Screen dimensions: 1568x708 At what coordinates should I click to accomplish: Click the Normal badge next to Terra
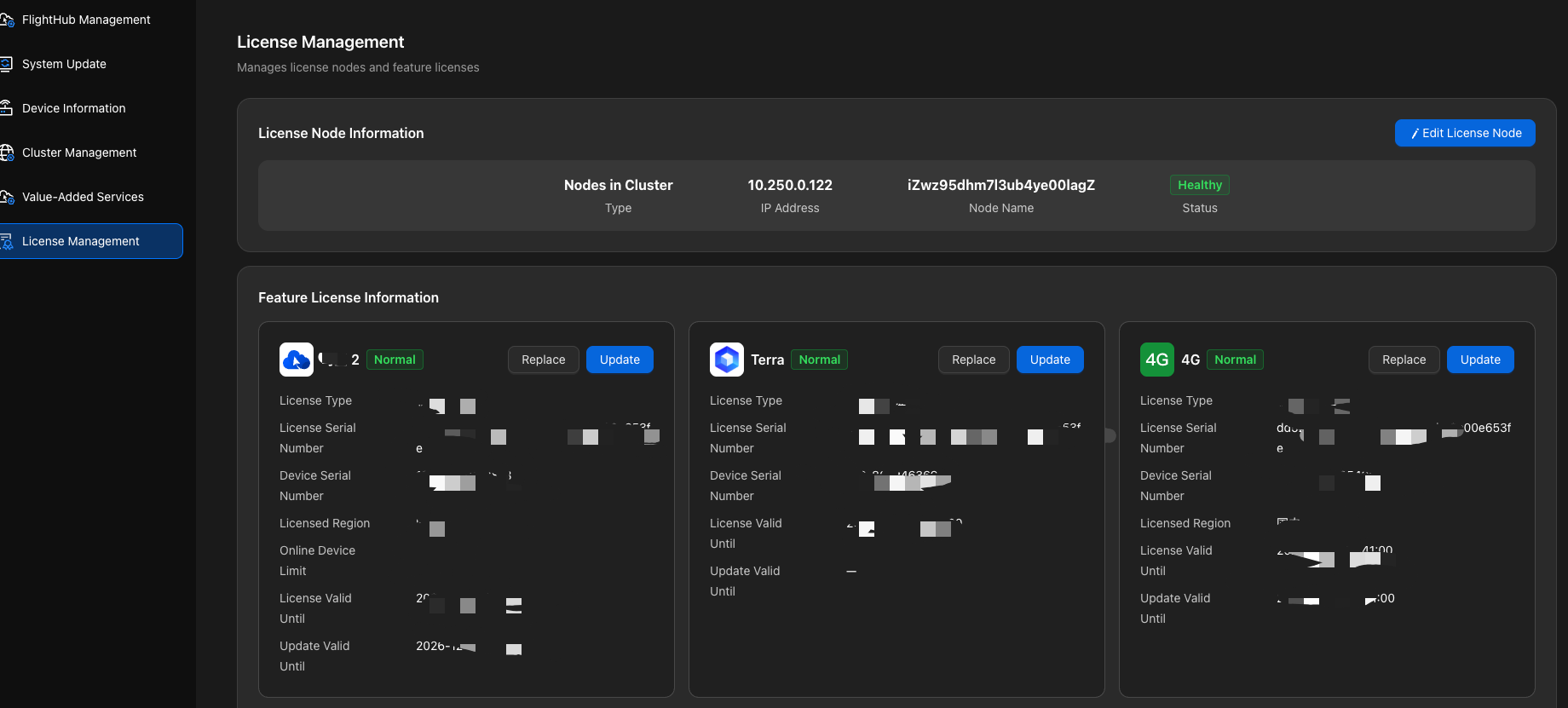coord(820,360)
